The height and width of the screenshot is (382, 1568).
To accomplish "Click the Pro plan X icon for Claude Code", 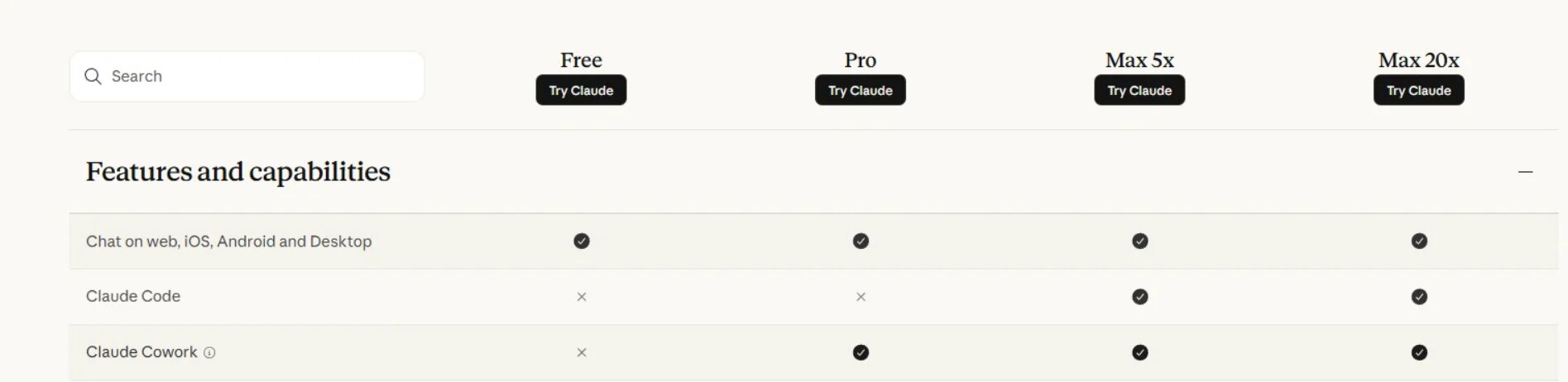I will 861,297.
